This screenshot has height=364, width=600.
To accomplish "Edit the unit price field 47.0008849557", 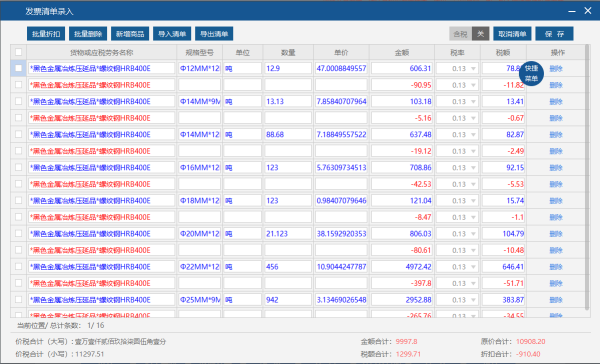I will (x=341, y=69).
